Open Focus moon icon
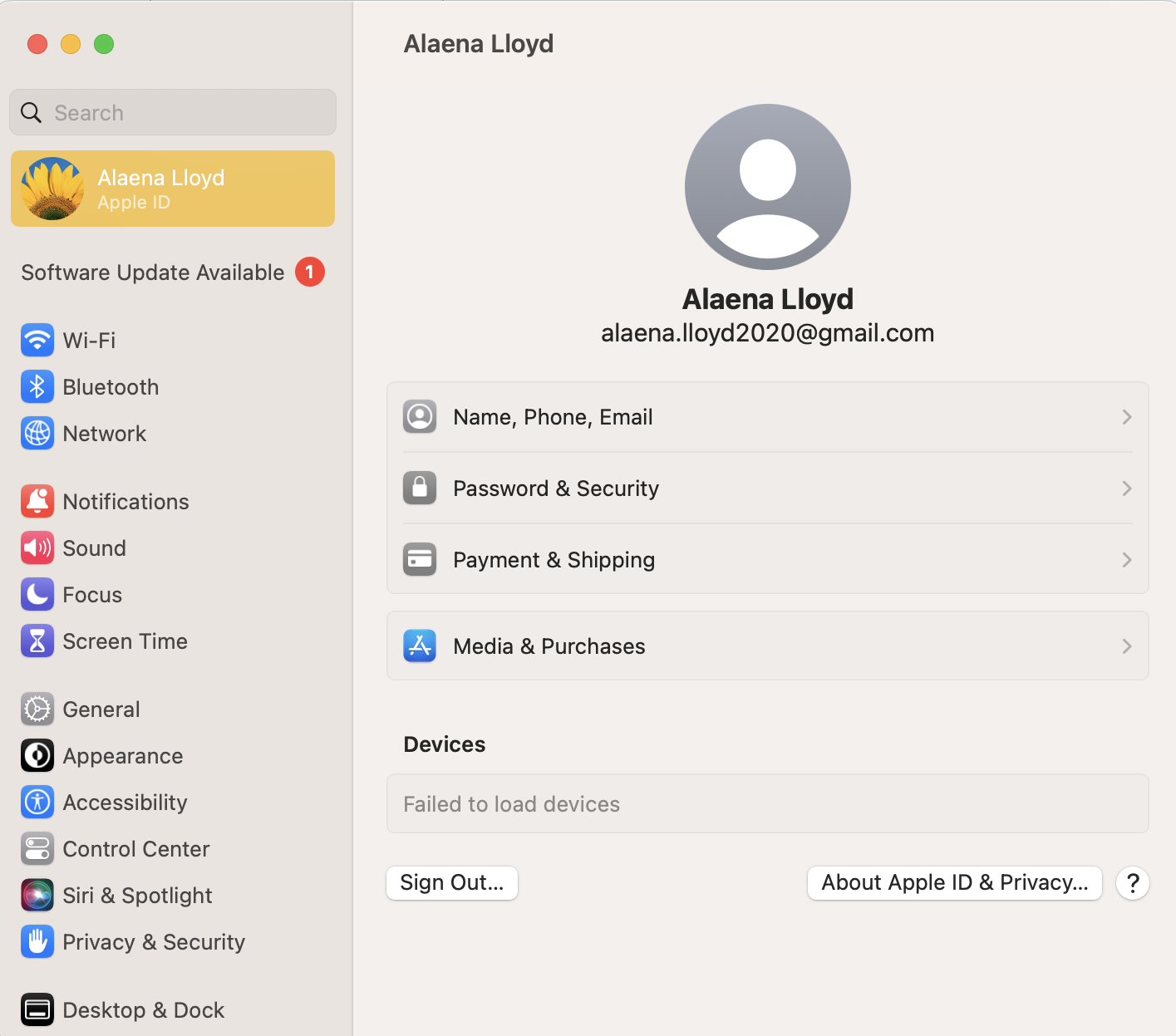 pos(37,595)
